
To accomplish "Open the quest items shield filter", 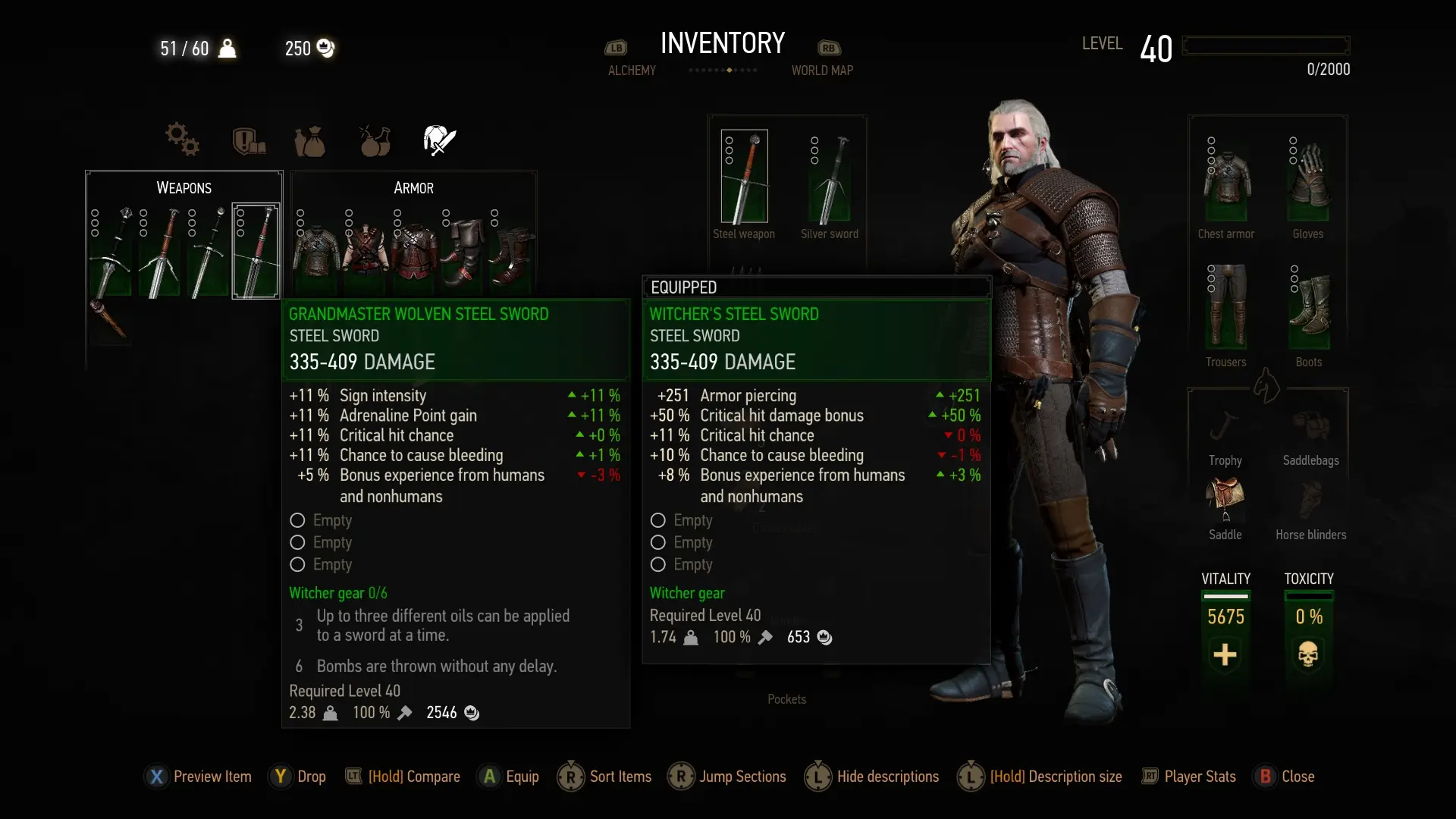I will (x=249, y=141).
